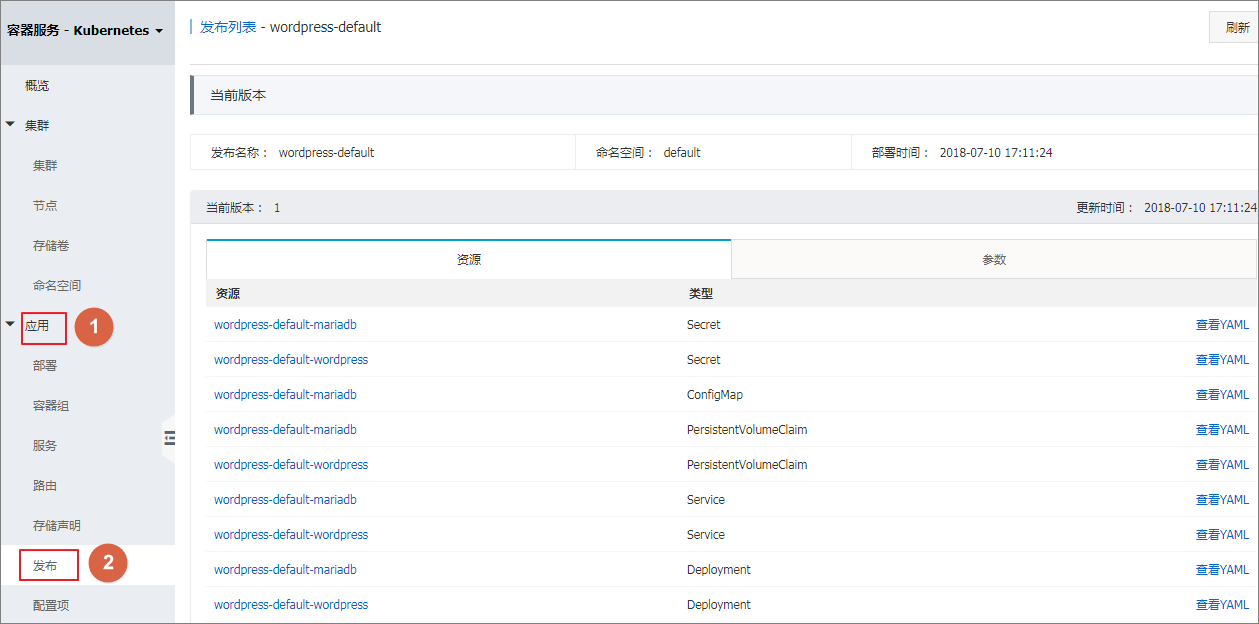View YAML for the mariadb Secret
Screen dimensions: 1259x624
1222,325
